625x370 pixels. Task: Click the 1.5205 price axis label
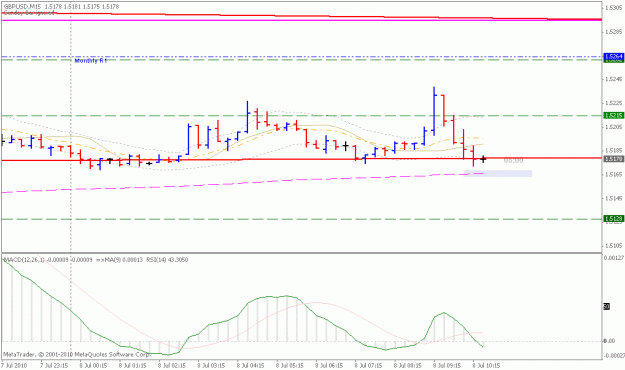point(614,127)
